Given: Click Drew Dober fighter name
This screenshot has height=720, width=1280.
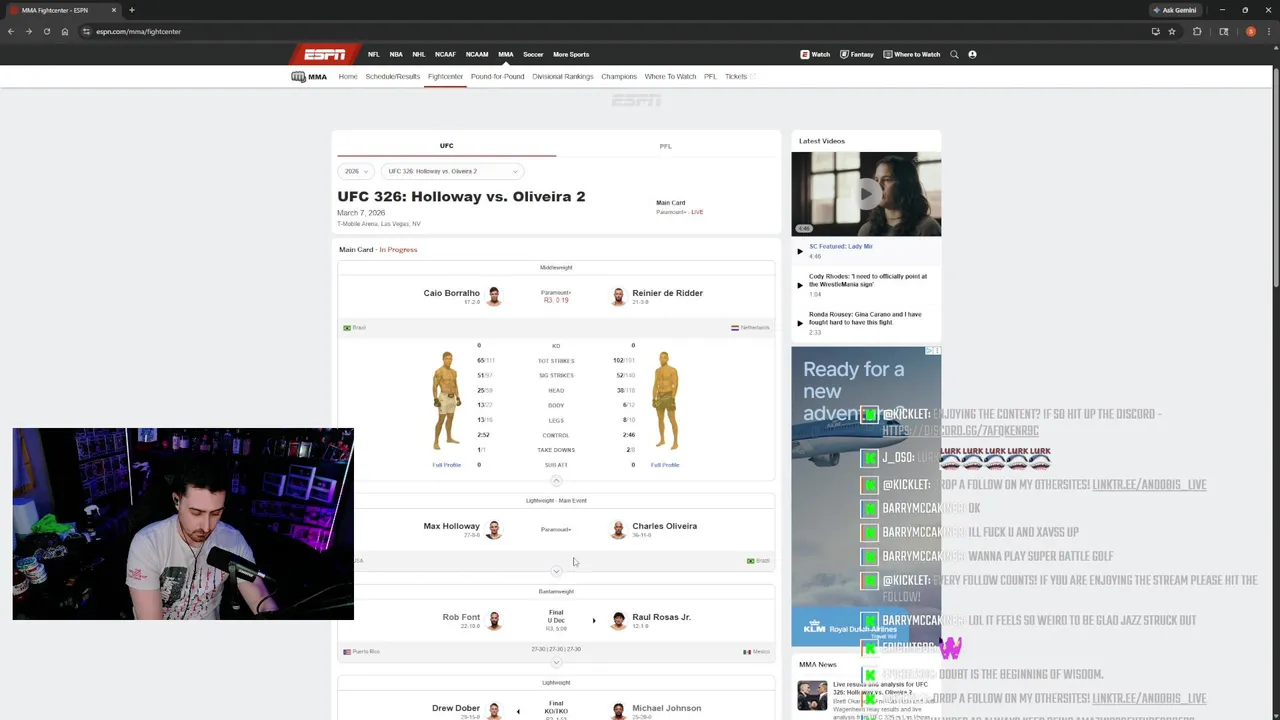Looking at the screenshot, I should pos(456,708).
